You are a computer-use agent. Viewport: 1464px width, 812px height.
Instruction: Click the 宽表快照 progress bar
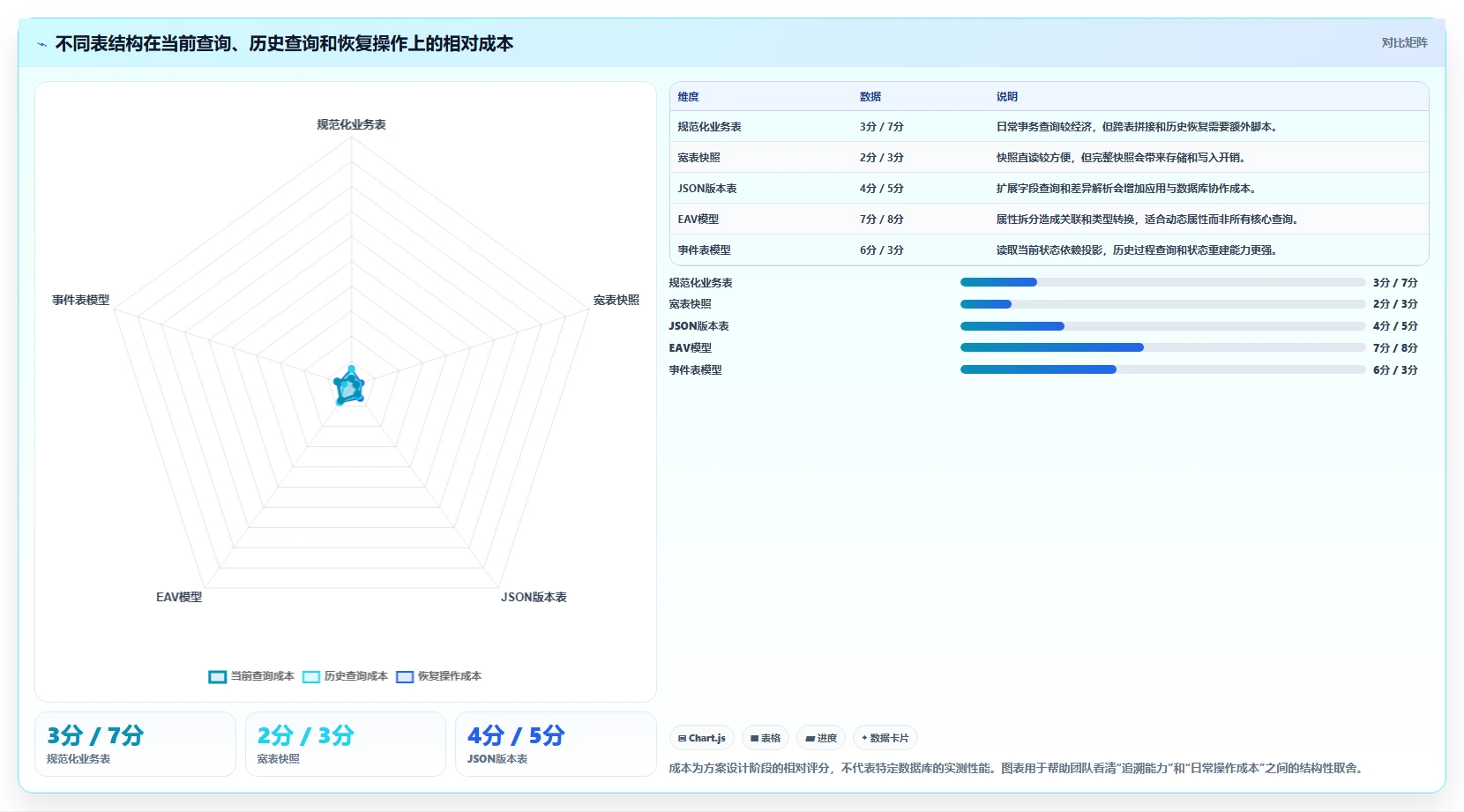(1162, 304)
